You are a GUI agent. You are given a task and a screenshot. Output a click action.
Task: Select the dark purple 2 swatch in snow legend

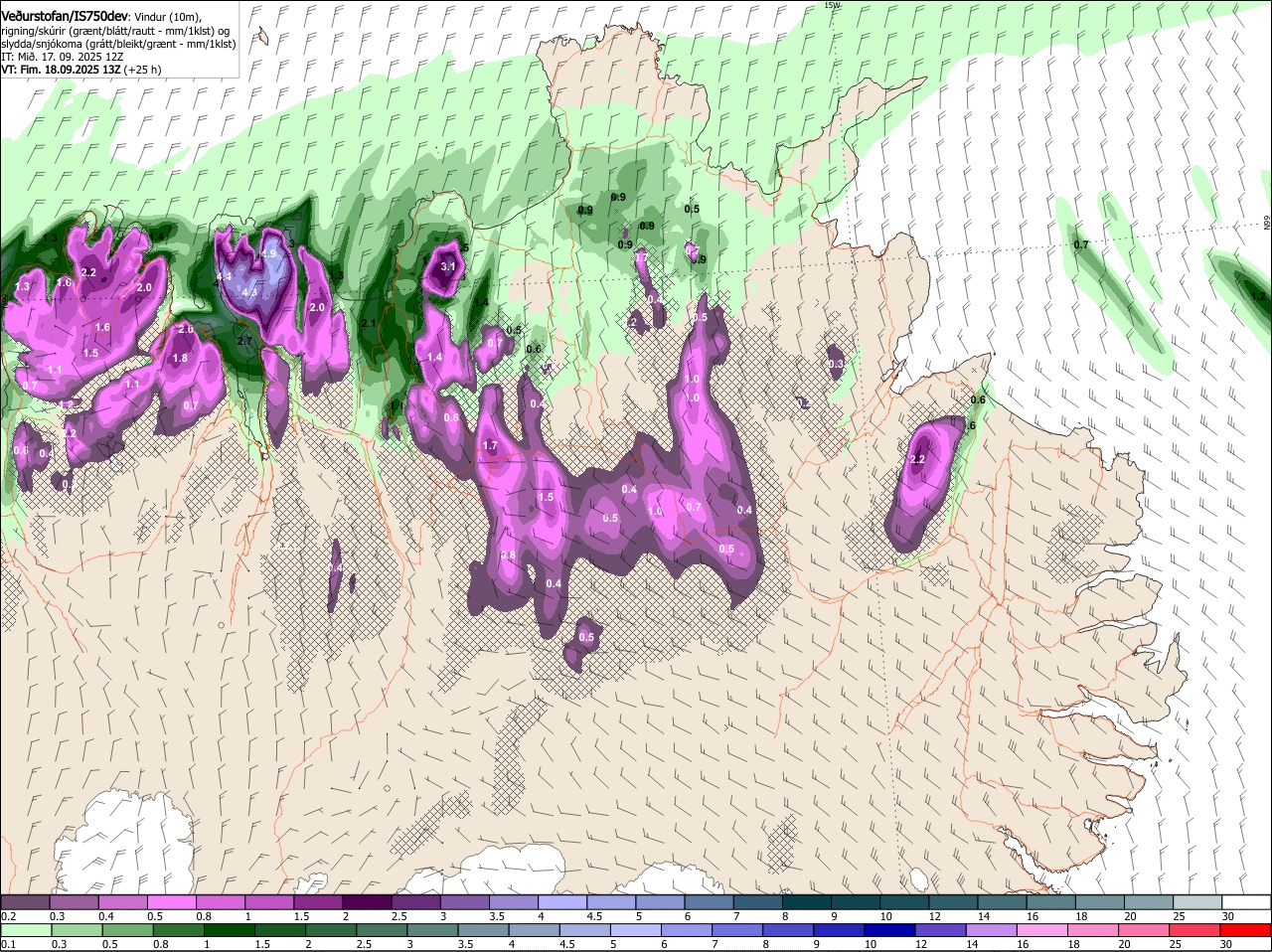tap(367, 901)
